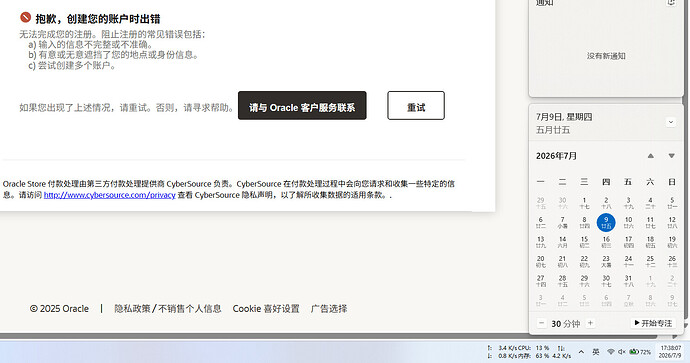This screenshot has height=363, width=690.
Task: Go to next month with down arrow
Action: [x=672, y=156]
